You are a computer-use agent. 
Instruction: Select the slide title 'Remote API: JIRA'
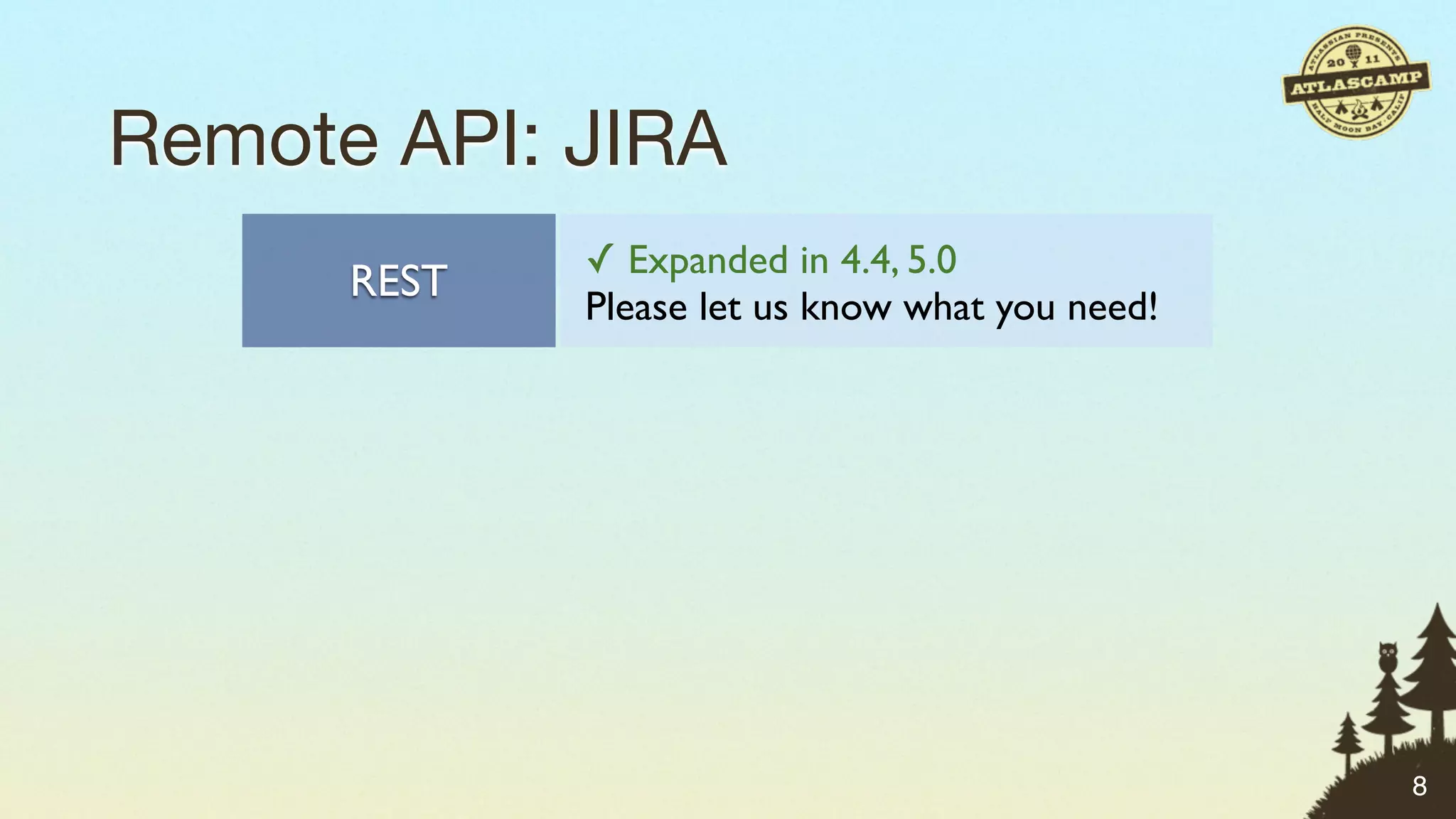point(419,139)
